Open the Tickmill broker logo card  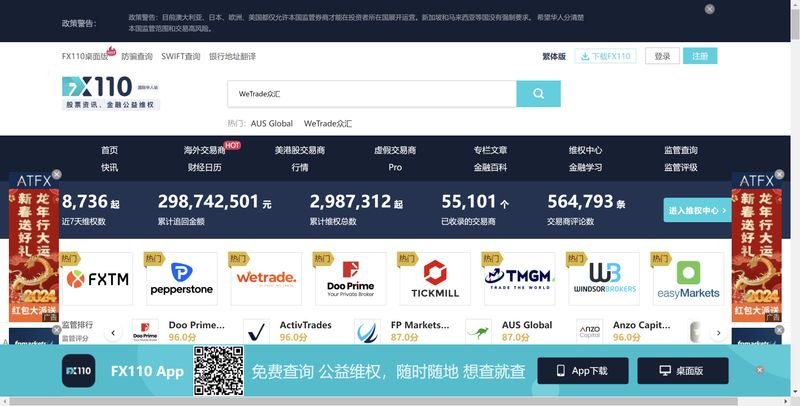[x=435, y=279]
